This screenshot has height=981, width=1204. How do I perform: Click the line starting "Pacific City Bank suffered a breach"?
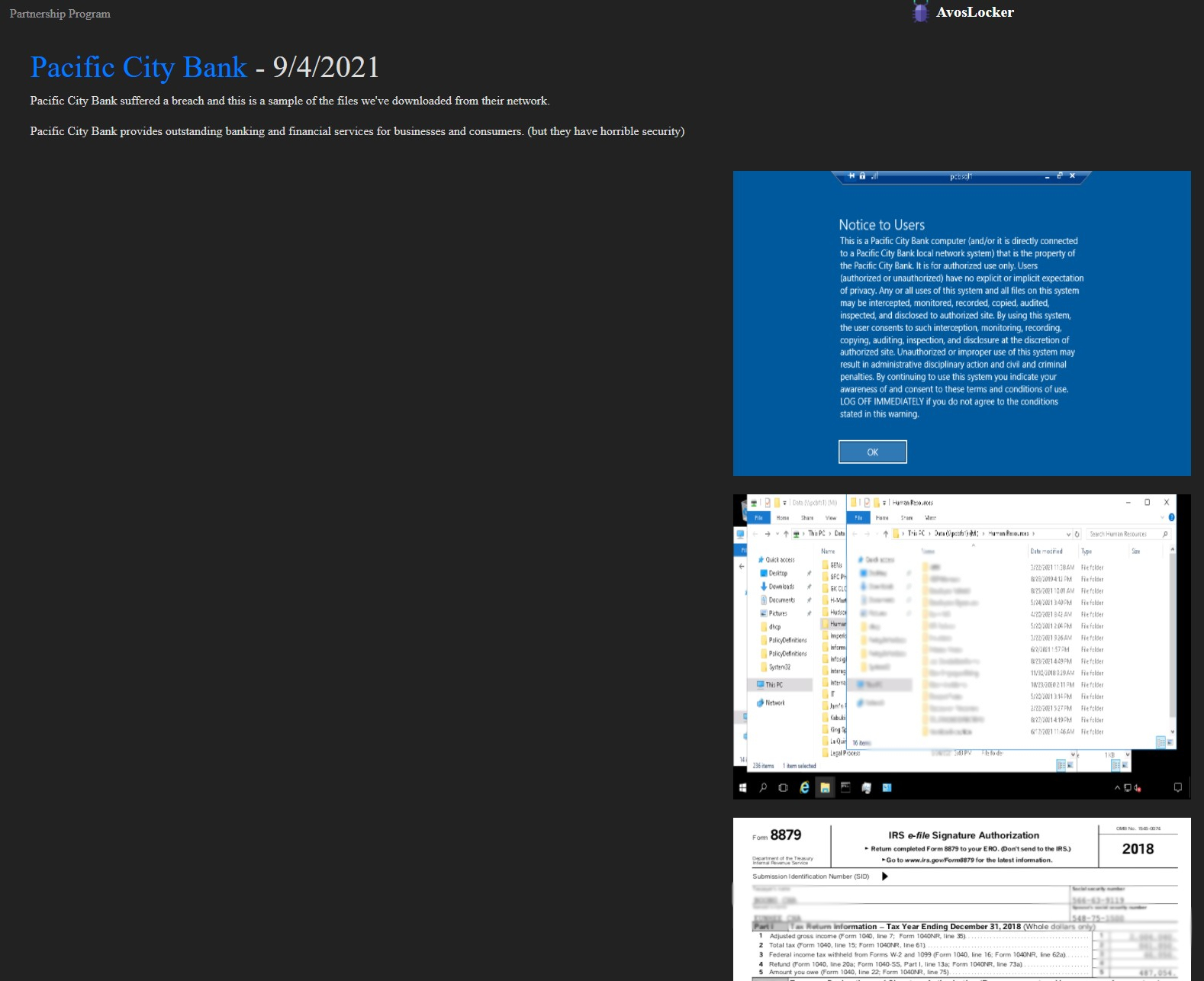[290, 101]
